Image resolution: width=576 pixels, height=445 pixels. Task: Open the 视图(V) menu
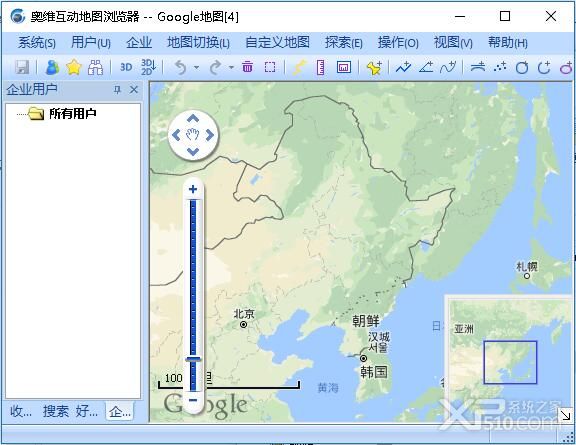click(453, 43)
